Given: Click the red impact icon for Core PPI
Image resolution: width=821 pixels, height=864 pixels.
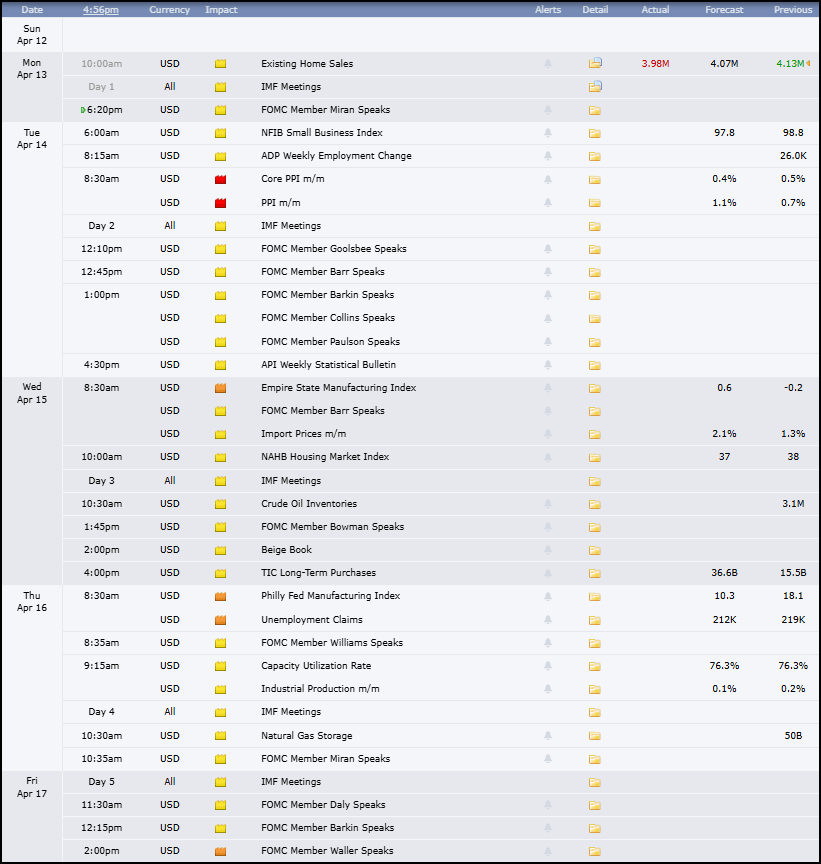Looking at the screenshot, I should click(220, 179).
